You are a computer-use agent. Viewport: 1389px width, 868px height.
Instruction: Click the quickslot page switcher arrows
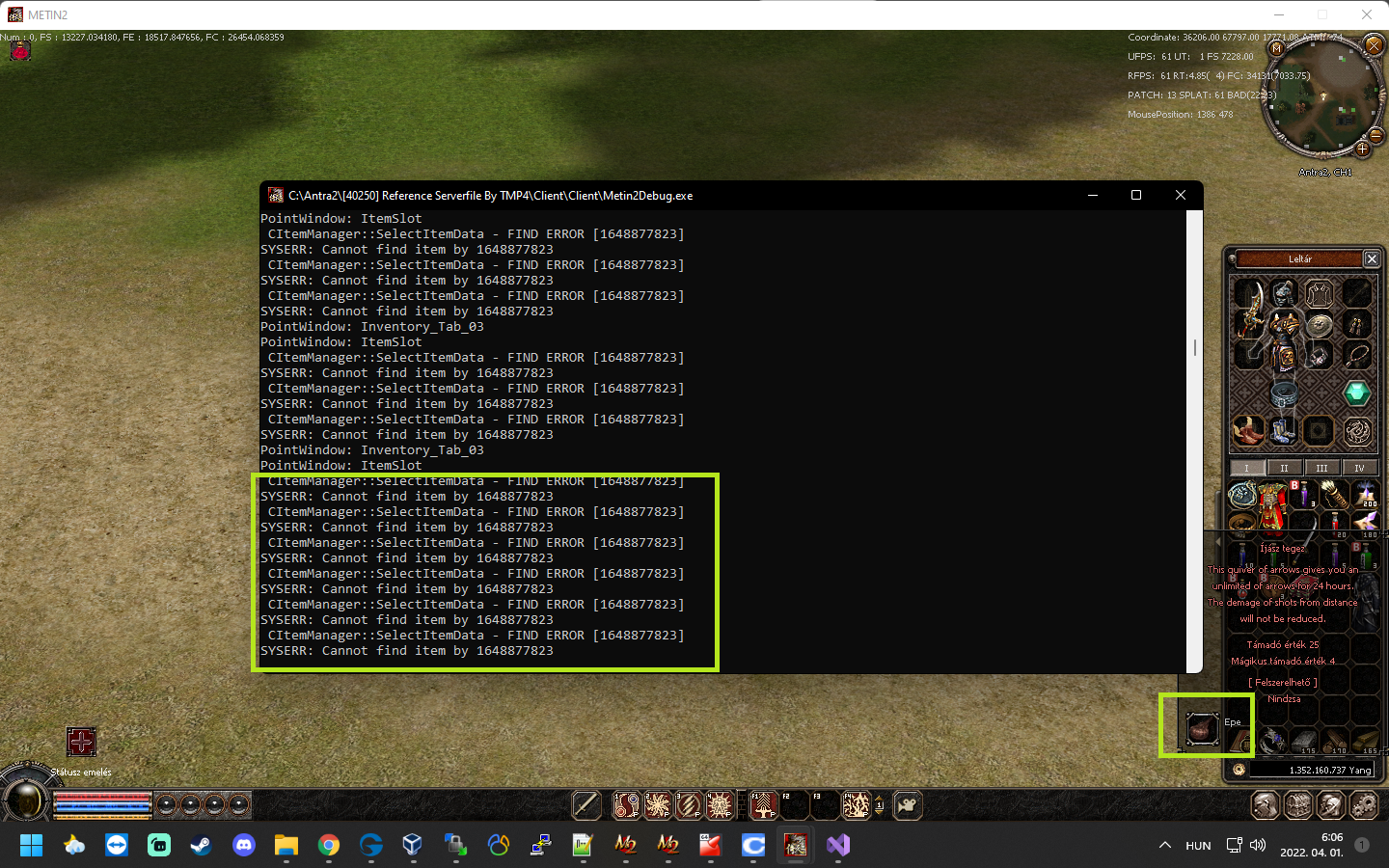point(879,805)
